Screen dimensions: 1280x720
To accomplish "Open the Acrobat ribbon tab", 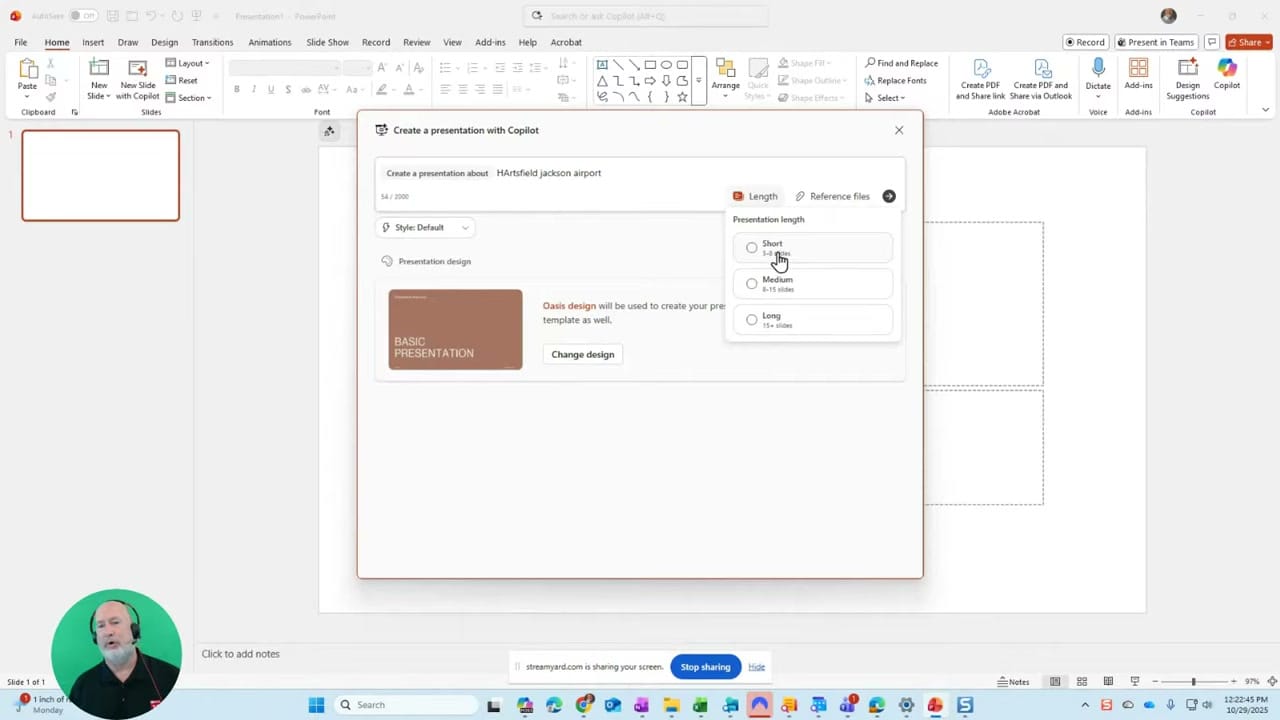I will 565,42.
